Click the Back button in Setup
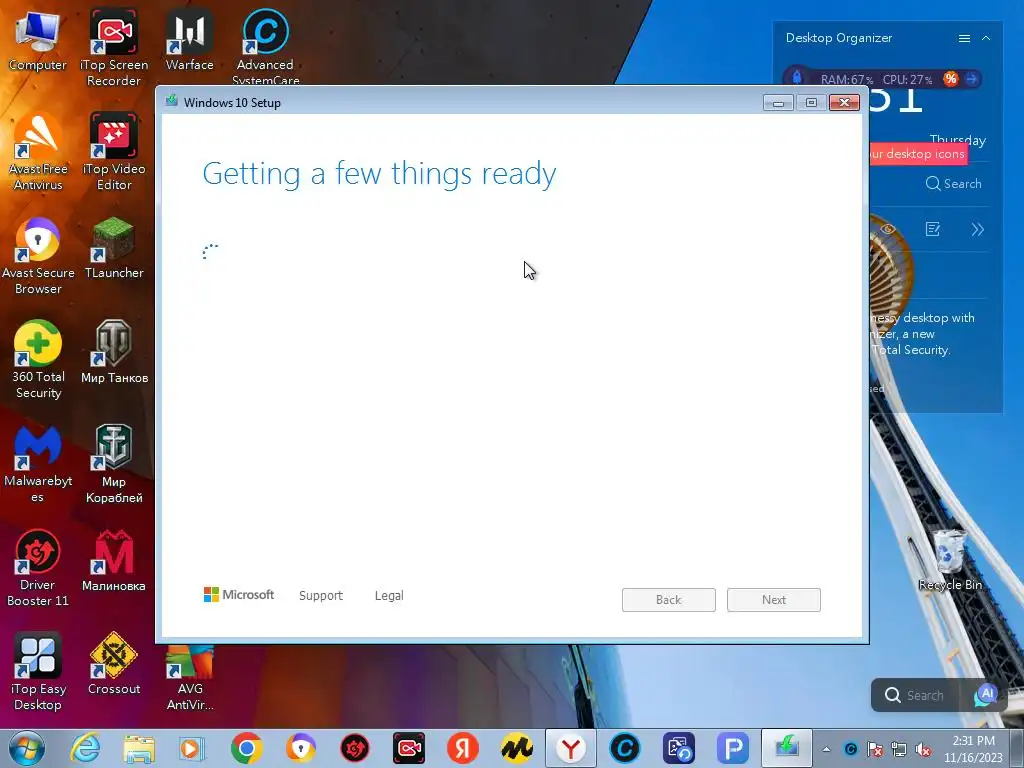 click(669, 600)
